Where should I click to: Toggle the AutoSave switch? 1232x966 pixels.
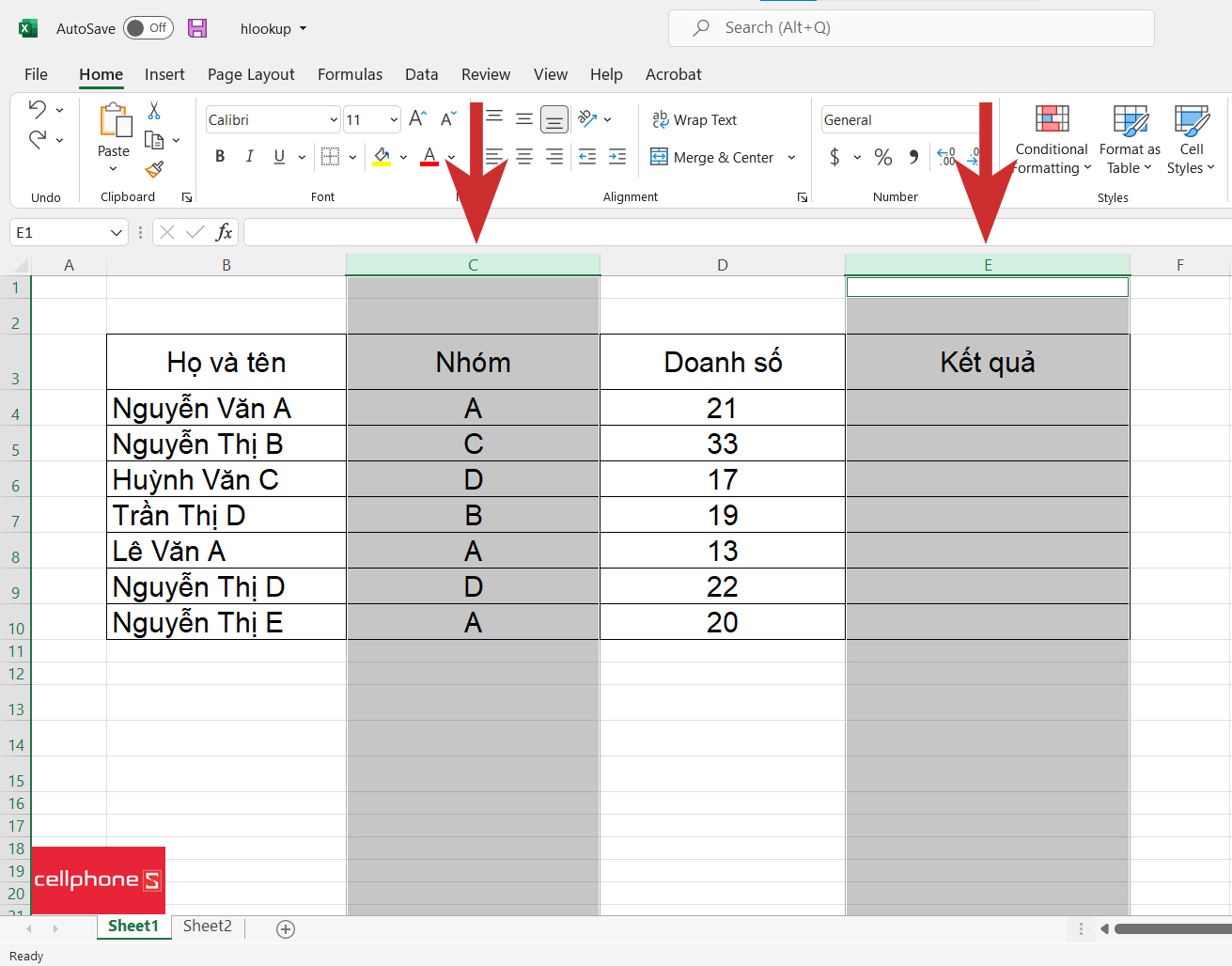(x=148, y=28)
